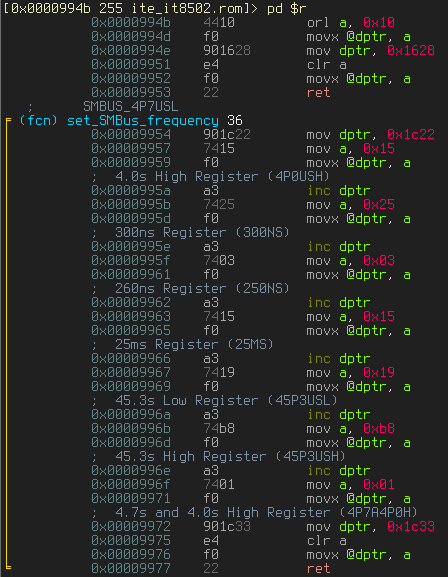Click the red operand 0x03
Viewport: 448px width, 577px height.
click(379, 261)
